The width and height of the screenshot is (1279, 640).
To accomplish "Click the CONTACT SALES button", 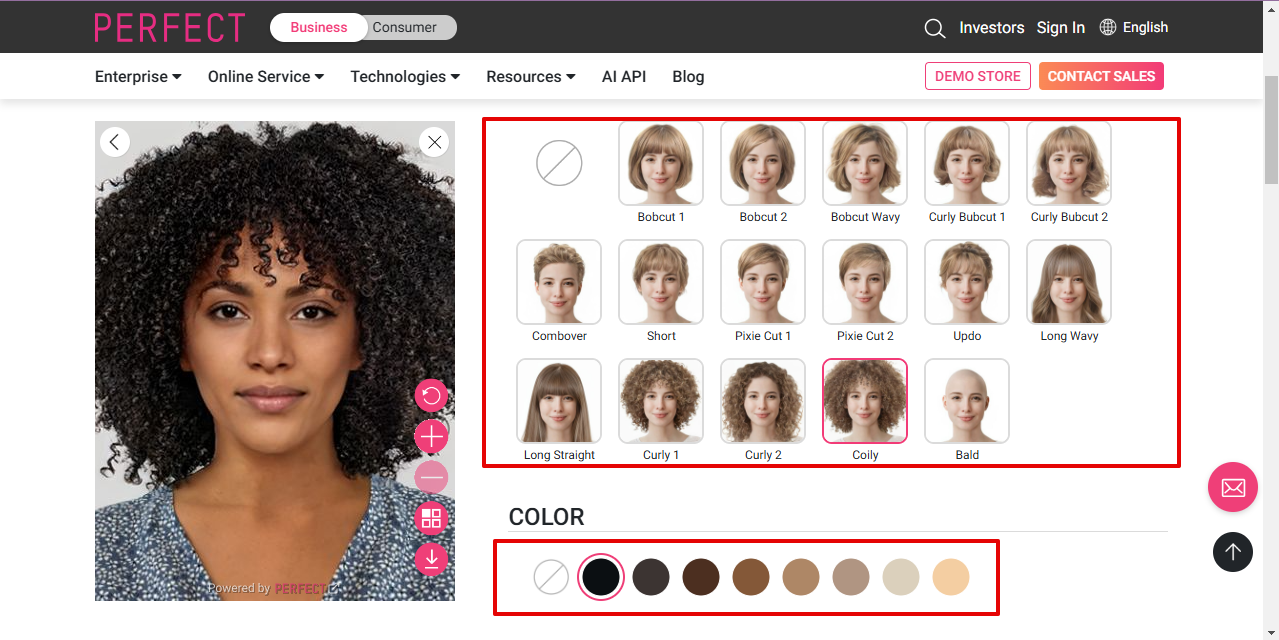I will (x=1101, y=76).
